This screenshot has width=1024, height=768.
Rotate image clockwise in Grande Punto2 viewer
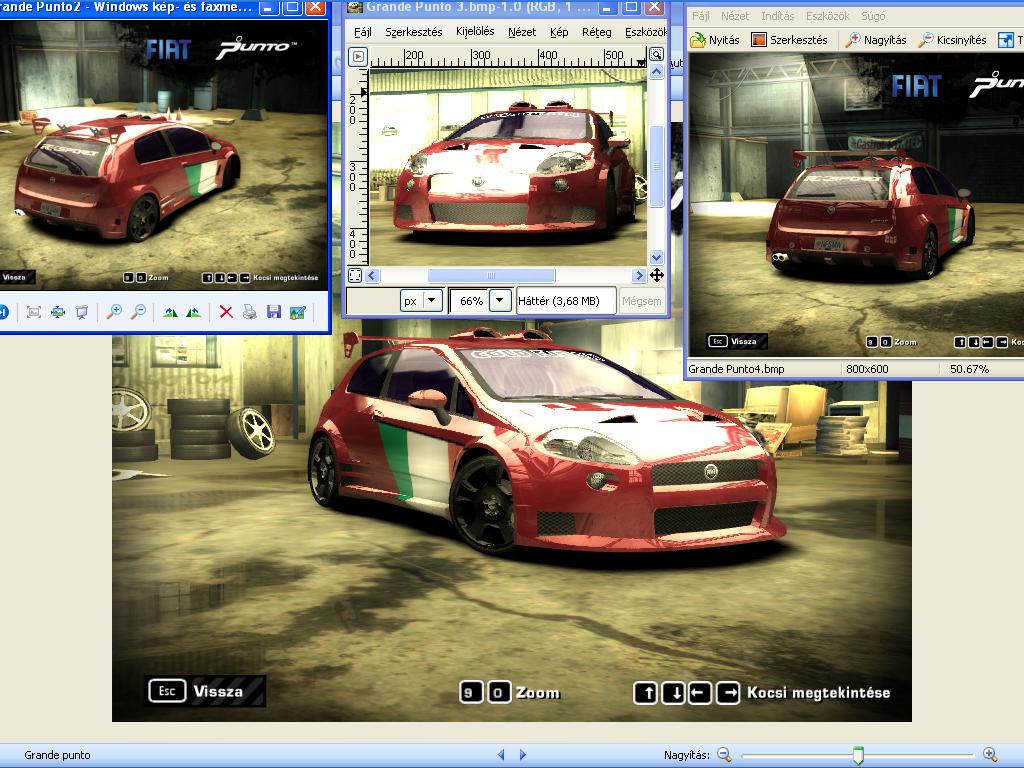(x=170, y=312)
